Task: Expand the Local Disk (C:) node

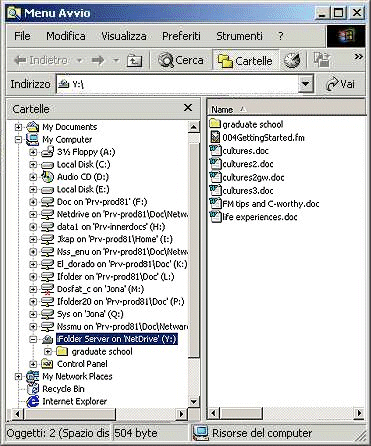Action: click(33, 165)
